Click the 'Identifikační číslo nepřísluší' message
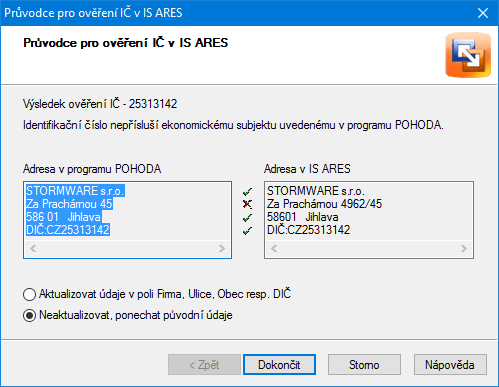This screenshot has width=499, height=387. 233,125
